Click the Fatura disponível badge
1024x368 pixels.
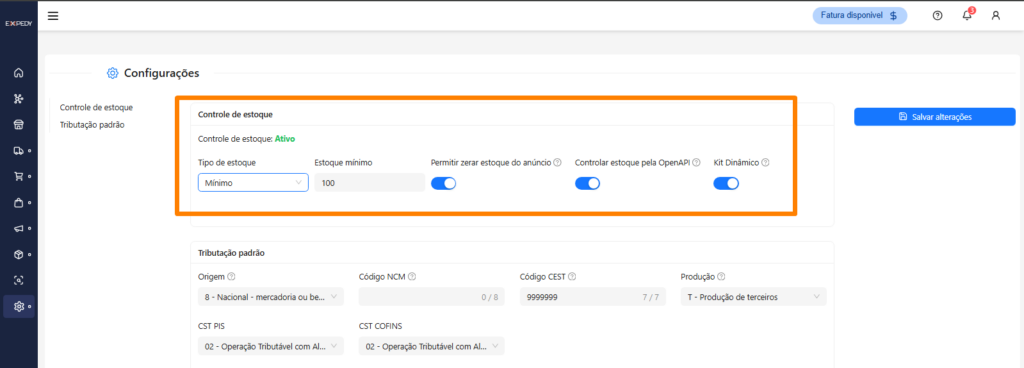coord(859,16)
